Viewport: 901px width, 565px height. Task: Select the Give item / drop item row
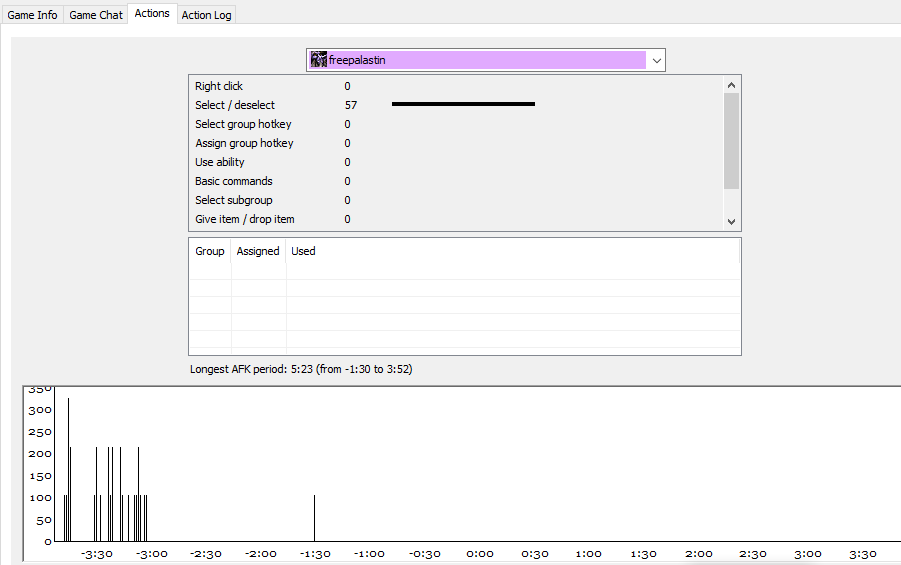(x=457, y=219)
